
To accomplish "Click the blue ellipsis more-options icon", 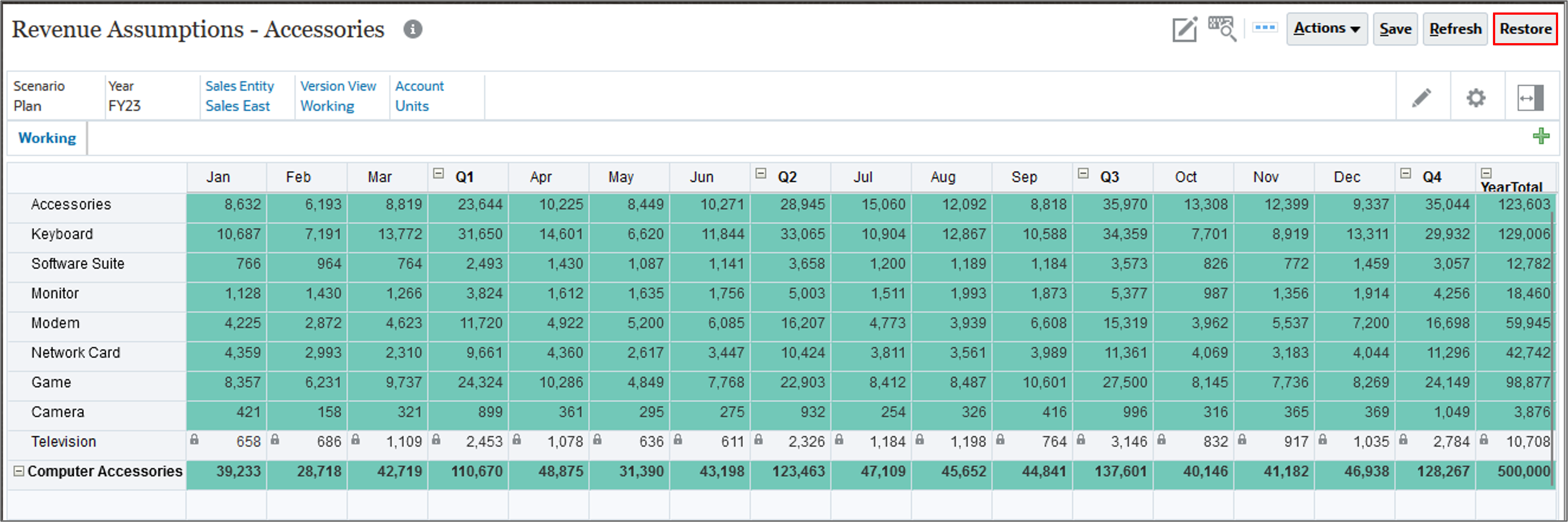I will click(1264, 27).
